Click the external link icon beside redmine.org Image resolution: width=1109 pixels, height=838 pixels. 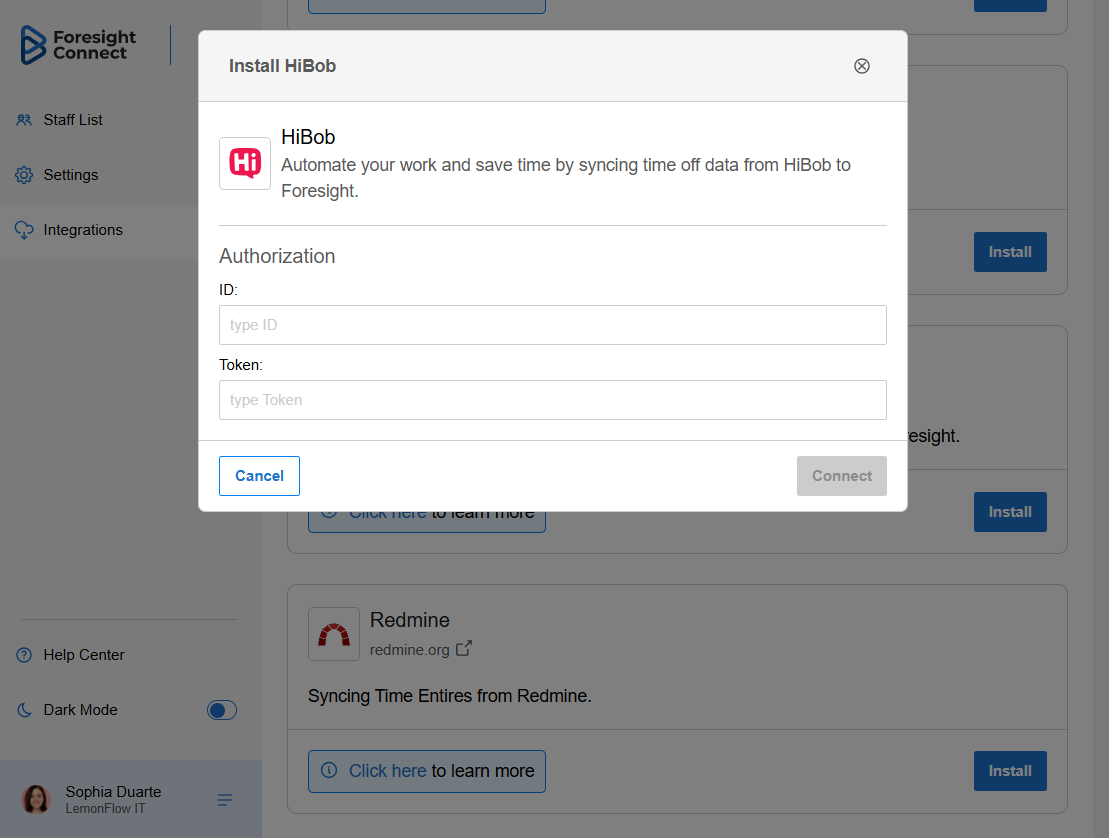point(463,648)
